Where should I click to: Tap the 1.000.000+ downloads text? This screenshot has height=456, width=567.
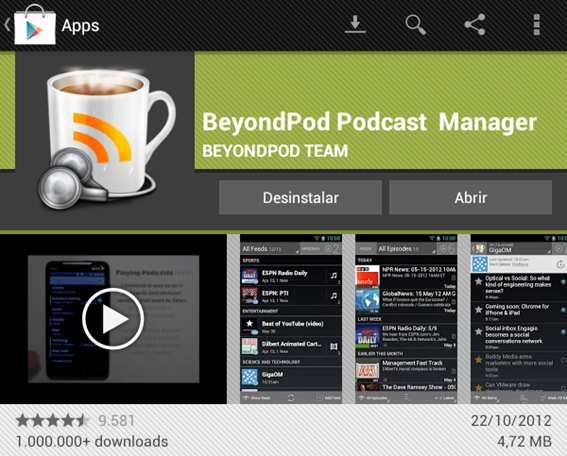pos(92,442)
